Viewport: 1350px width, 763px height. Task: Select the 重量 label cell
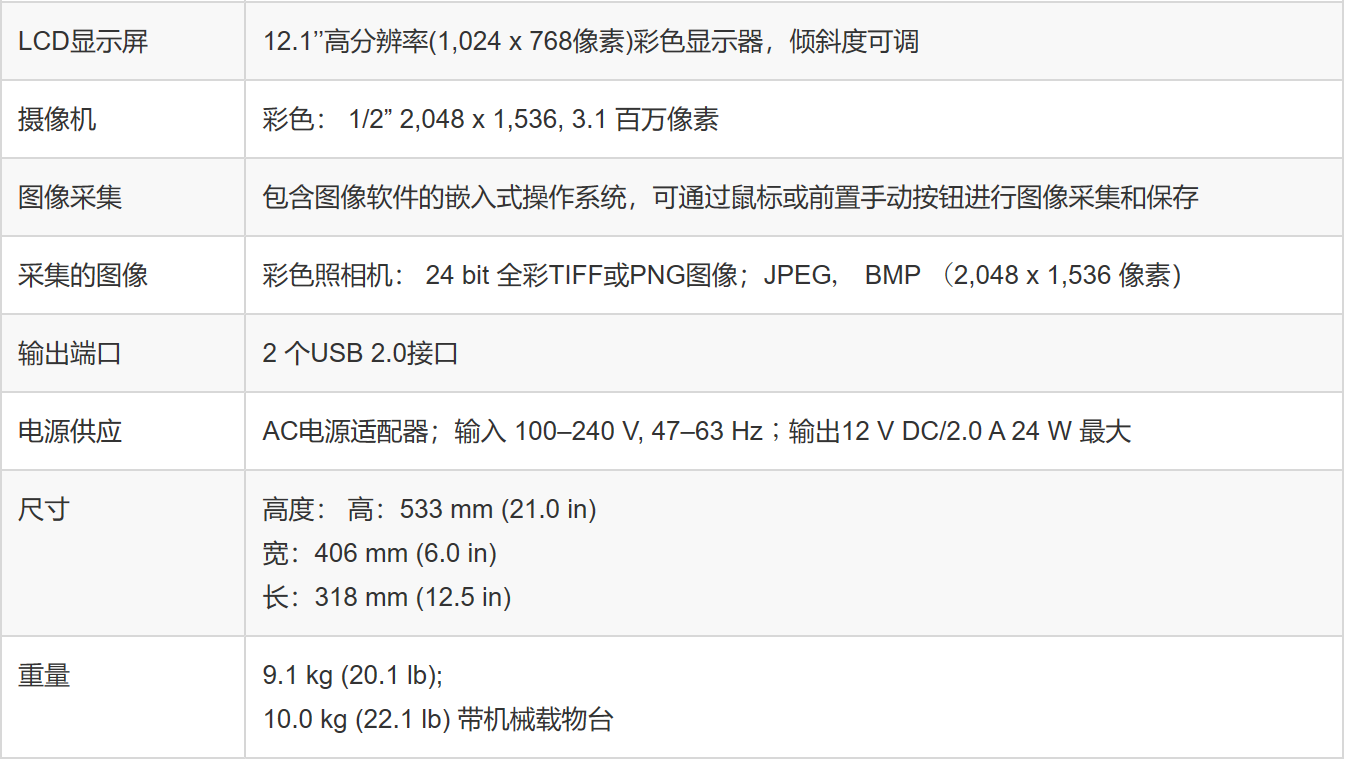tap(44, 675)
